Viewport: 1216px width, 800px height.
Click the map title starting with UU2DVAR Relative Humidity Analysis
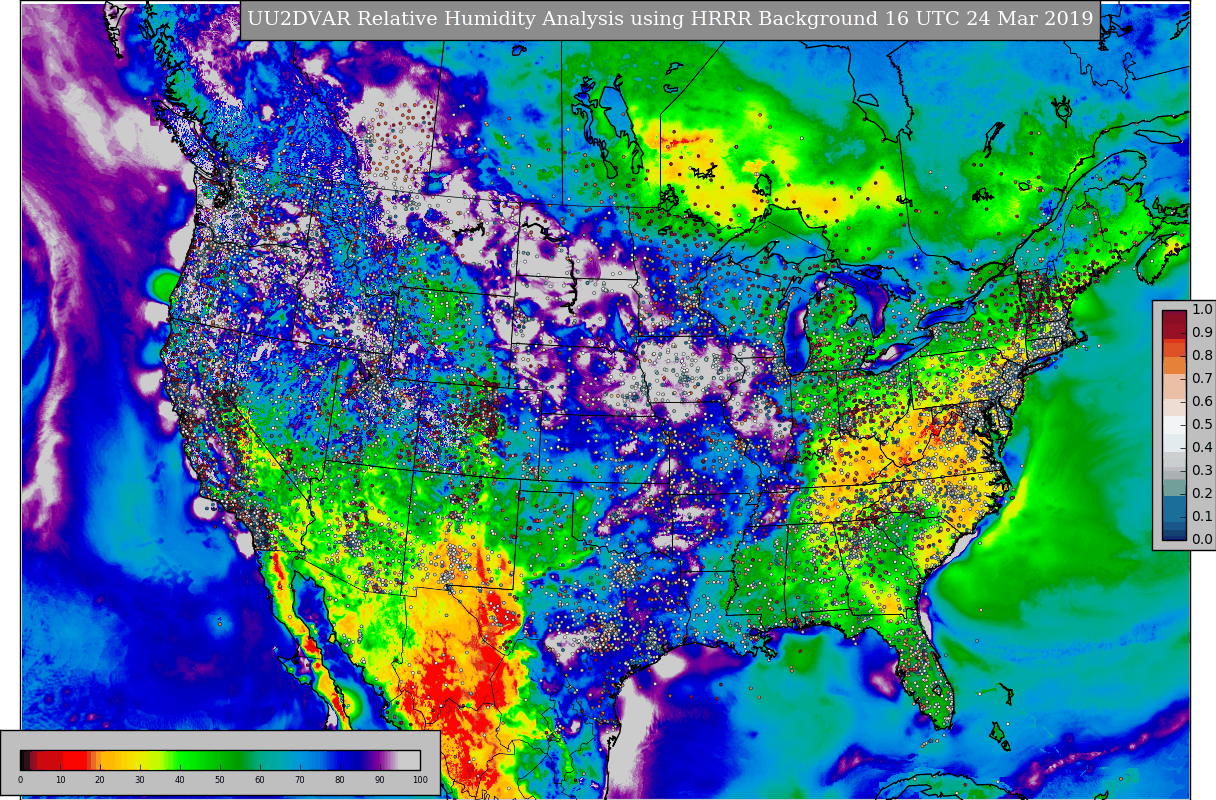670,19
